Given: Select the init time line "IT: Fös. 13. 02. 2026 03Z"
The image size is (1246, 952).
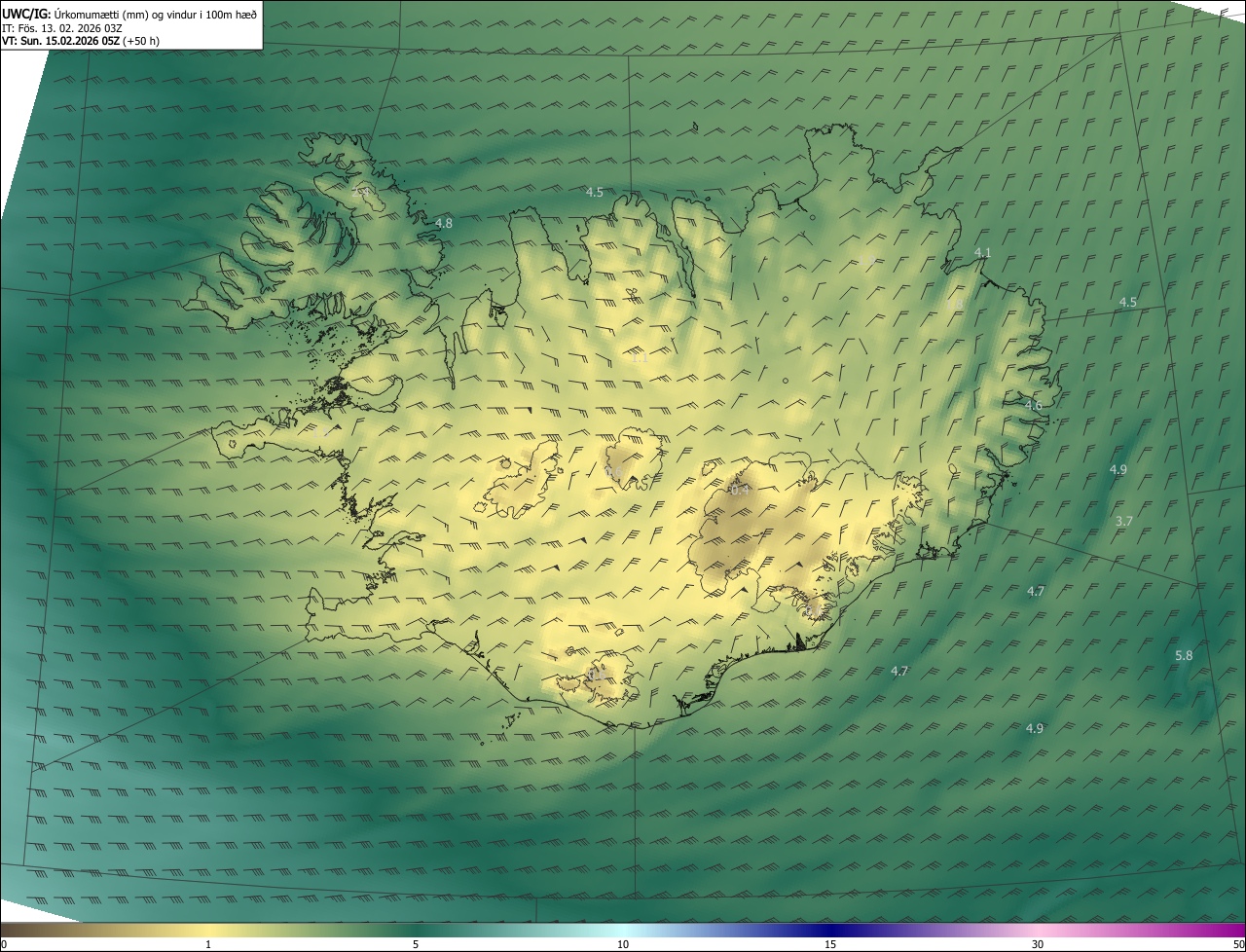Looking at the screenshot, I should coord(62,28).
